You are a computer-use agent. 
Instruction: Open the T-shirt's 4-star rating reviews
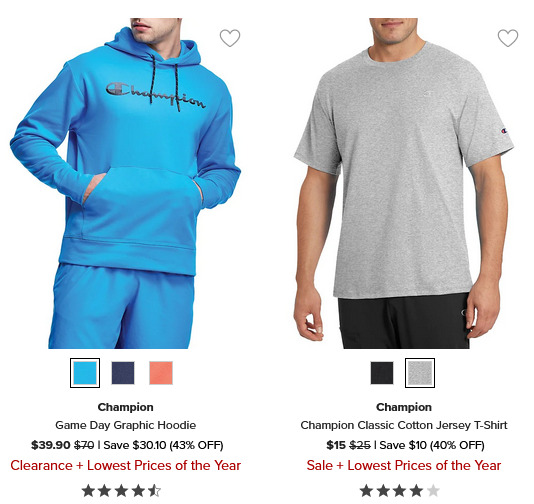click(400, 491)
